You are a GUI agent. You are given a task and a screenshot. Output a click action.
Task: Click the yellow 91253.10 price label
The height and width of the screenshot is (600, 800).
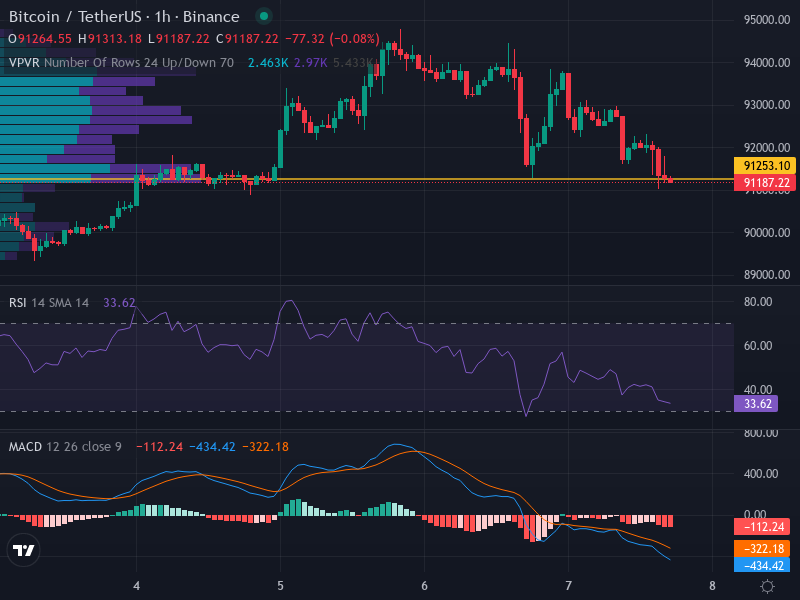click(x=763, y=166)
